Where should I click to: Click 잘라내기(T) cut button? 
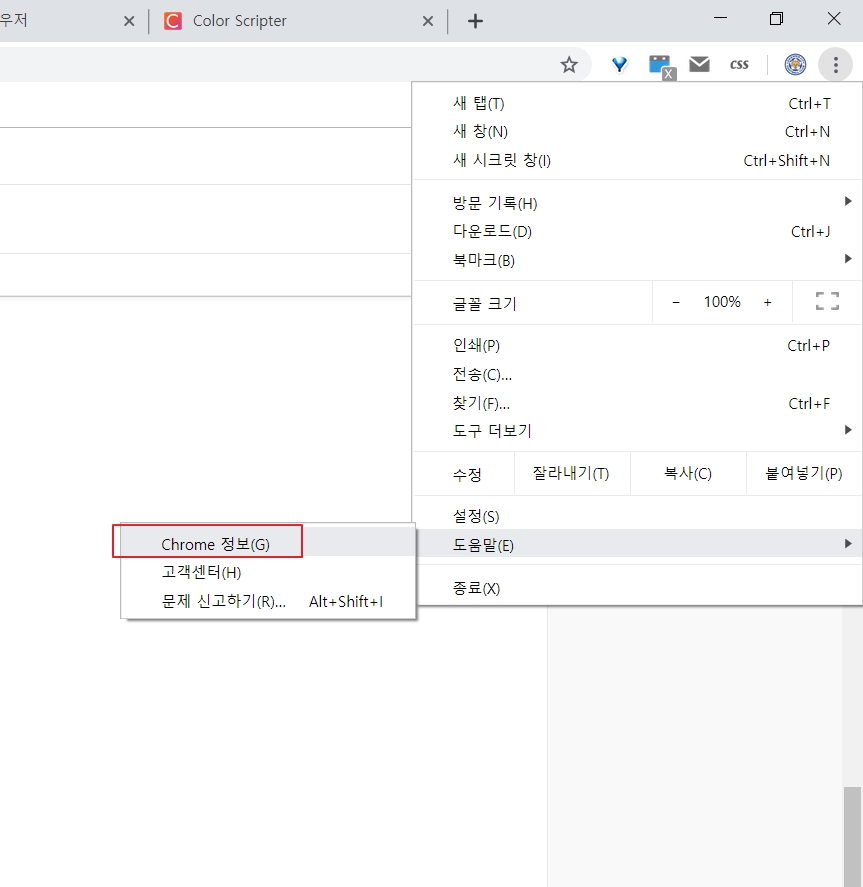coord(571,473)
